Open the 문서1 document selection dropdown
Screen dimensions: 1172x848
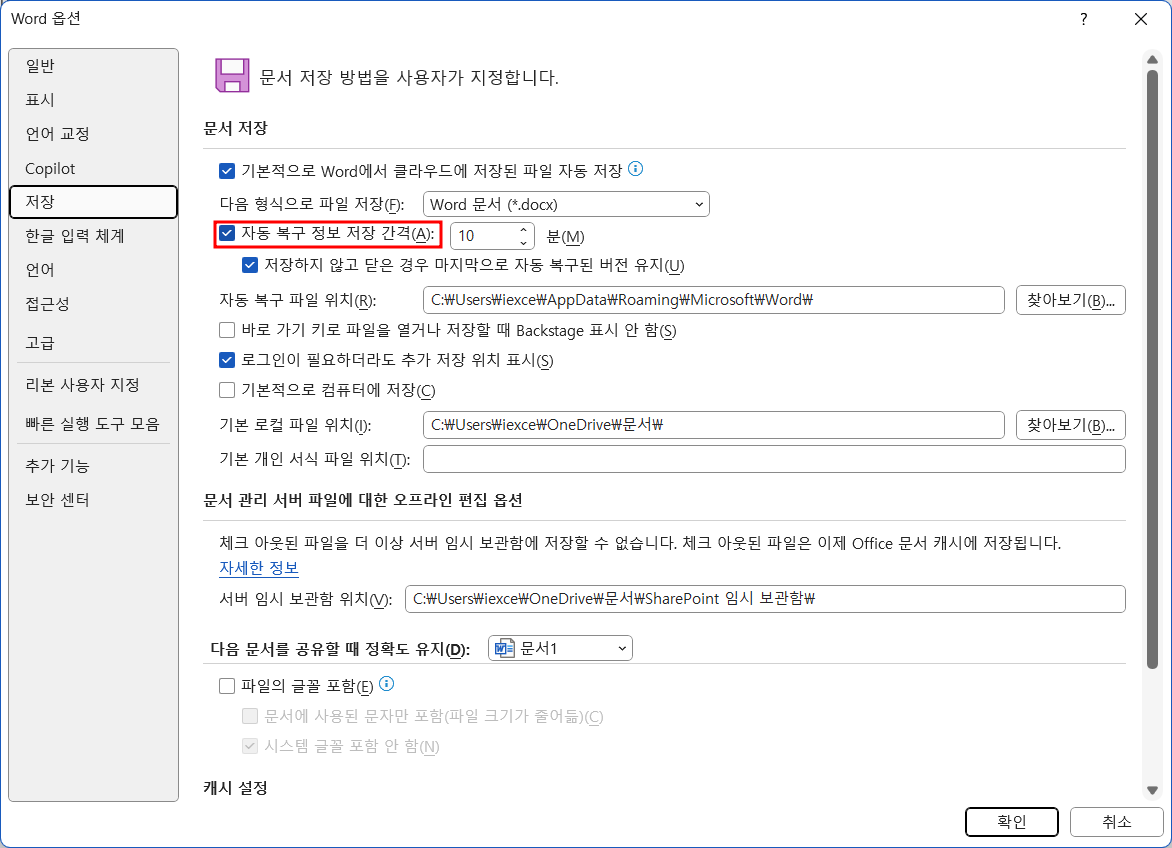click(x=621, y=647)
